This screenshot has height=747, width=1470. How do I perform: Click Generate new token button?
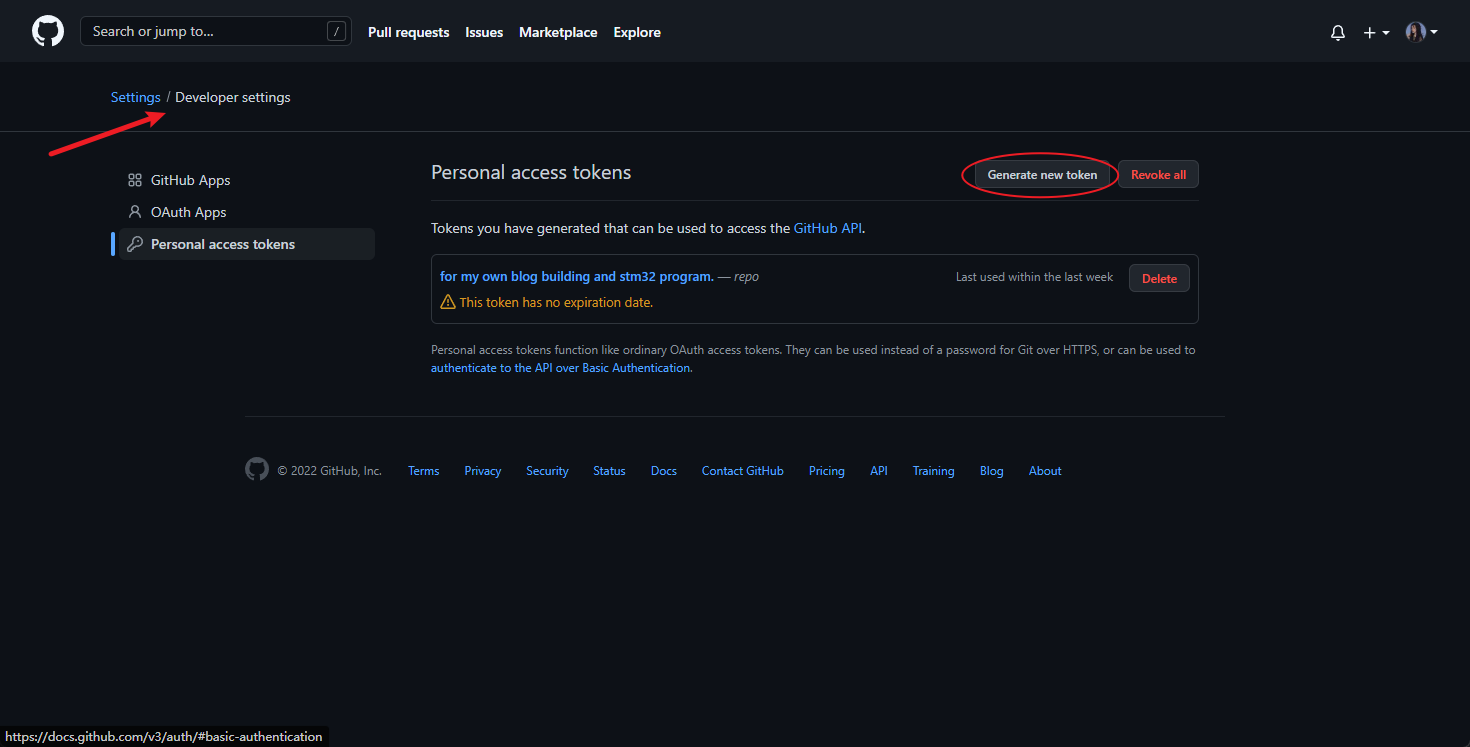click(1042, 175)
